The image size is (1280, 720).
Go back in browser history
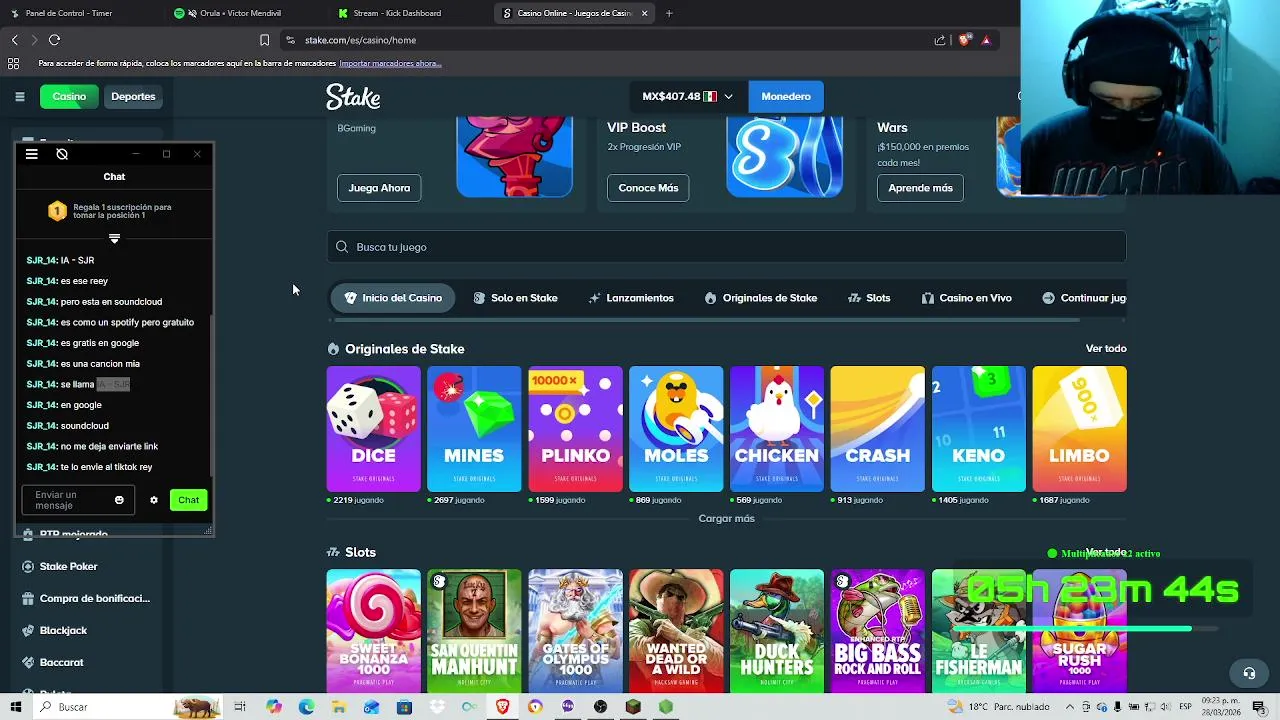(x=14, y=40)
